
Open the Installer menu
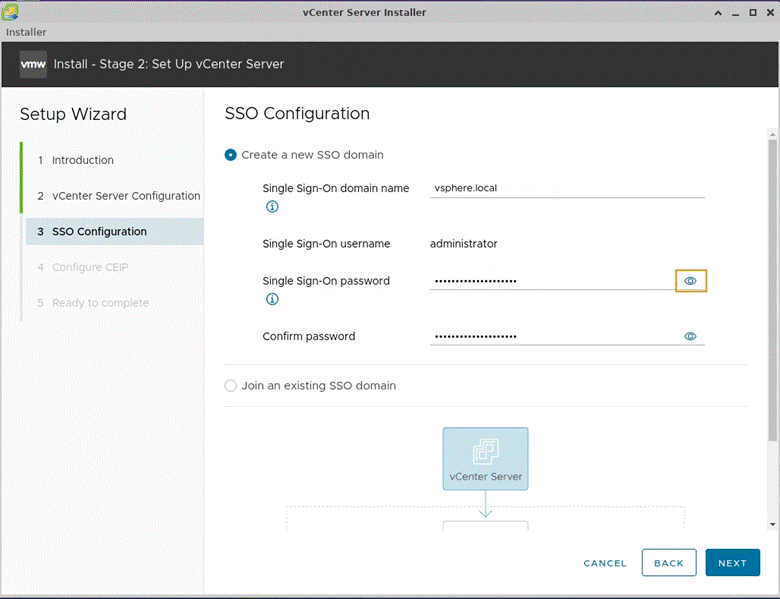26,32
